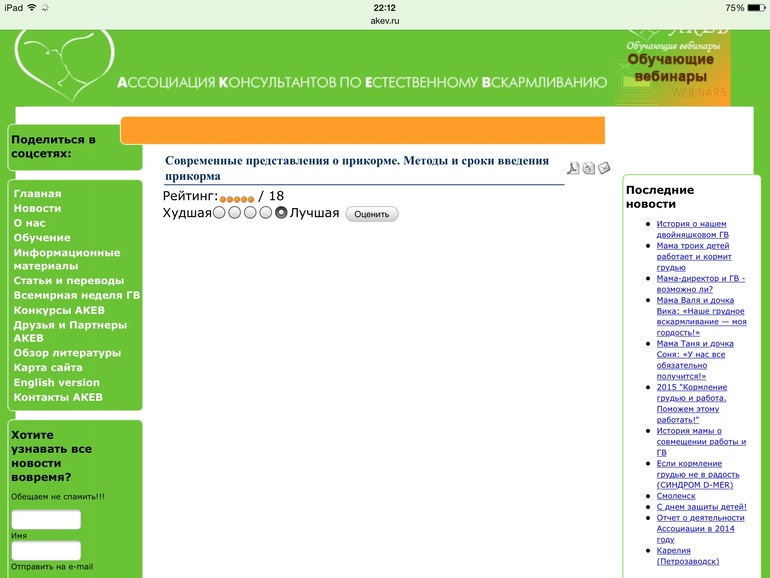Open the Статьи и переводы menu item
770x578 pixels.
click(x=69, y=280)
